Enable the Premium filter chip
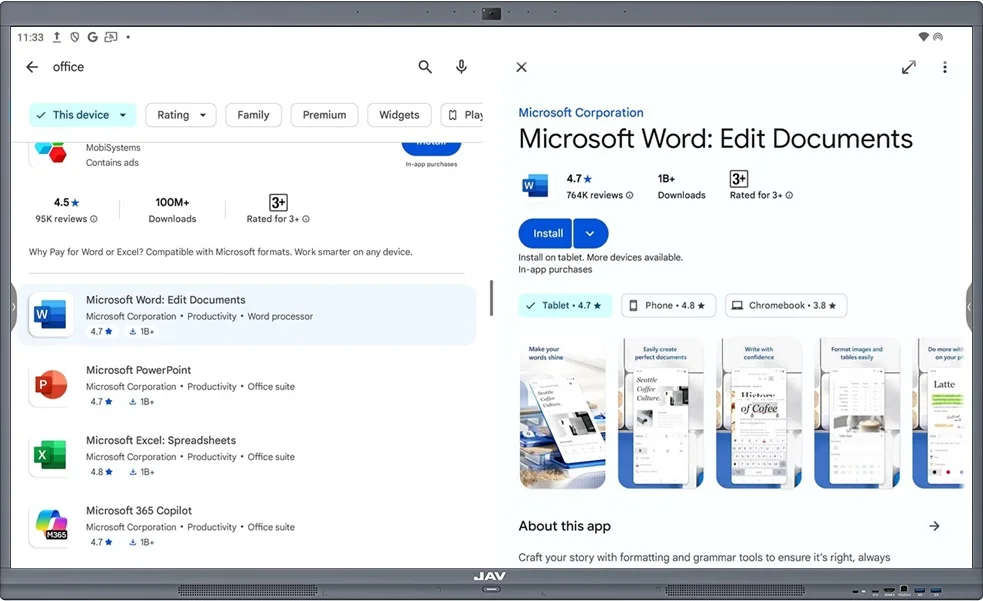This screenshot has height=601, width=983. pyautogui.click(x=324, y=114)
